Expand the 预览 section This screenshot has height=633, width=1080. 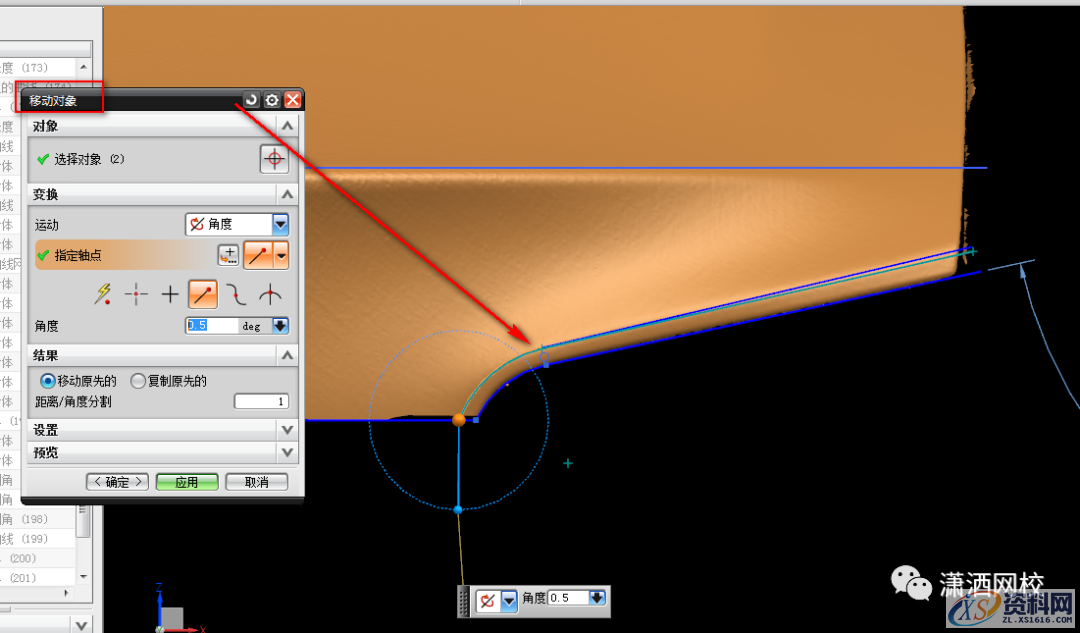[x=287, y=453]
